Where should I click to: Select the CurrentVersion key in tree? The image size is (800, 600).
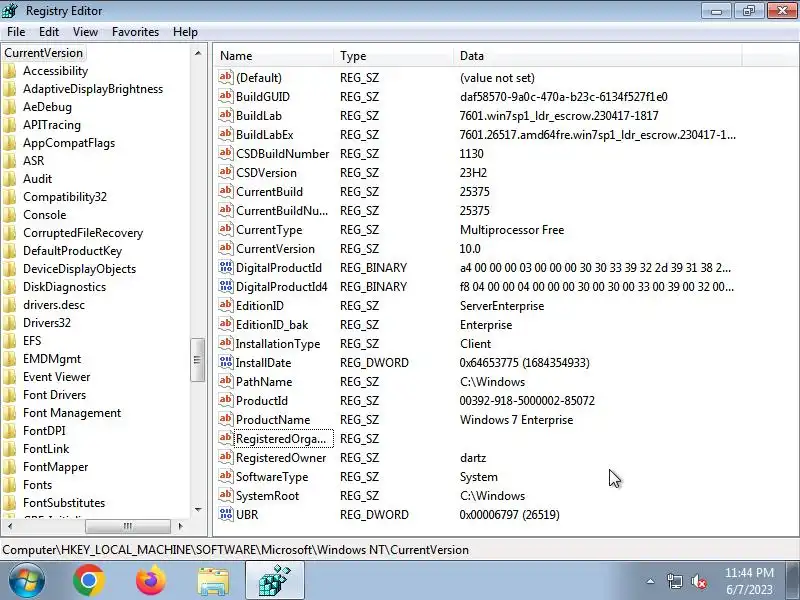43,53
